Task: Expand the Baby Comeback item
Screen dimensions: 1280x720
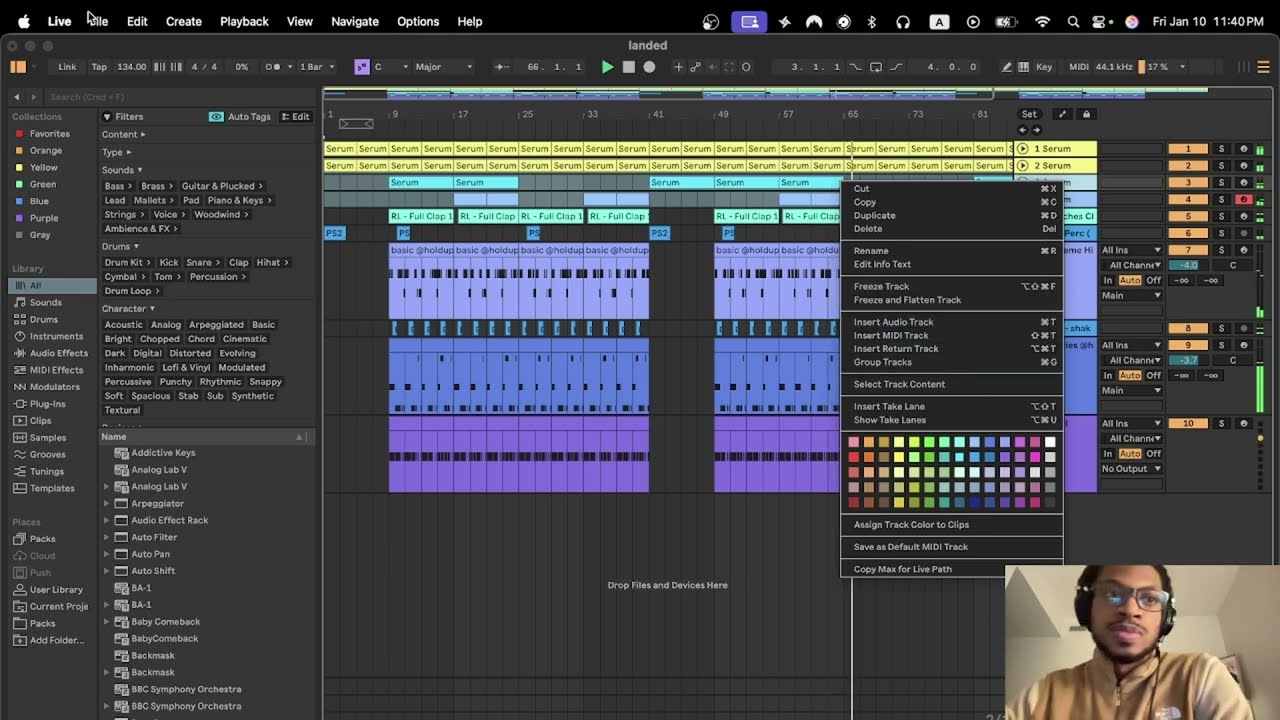Action: pyautogui.click(x=106, y=621)
